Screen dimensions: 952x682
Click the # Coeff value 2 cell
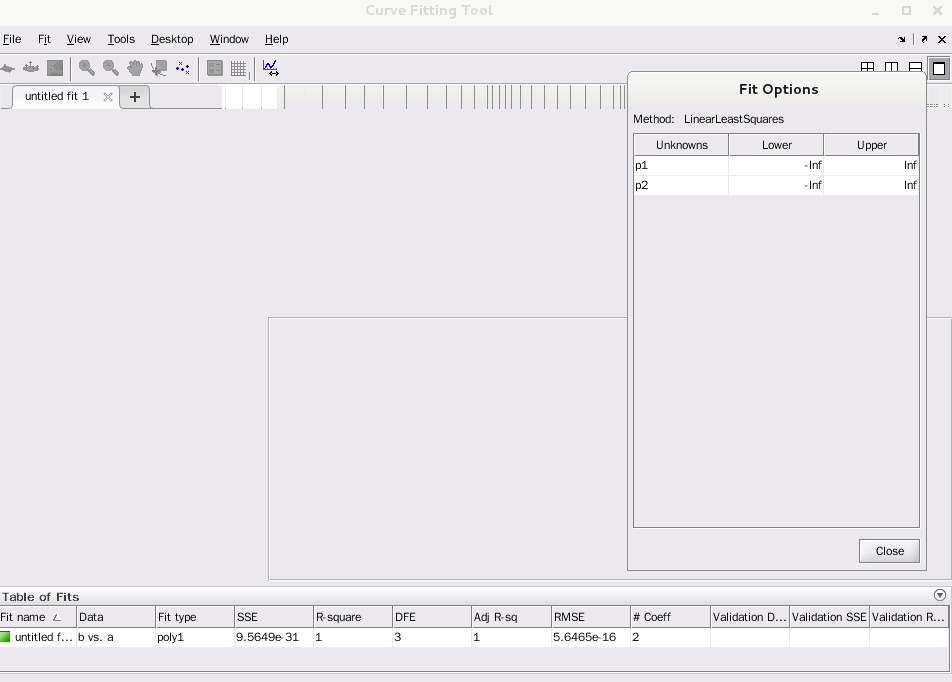(x=670, y=637)
